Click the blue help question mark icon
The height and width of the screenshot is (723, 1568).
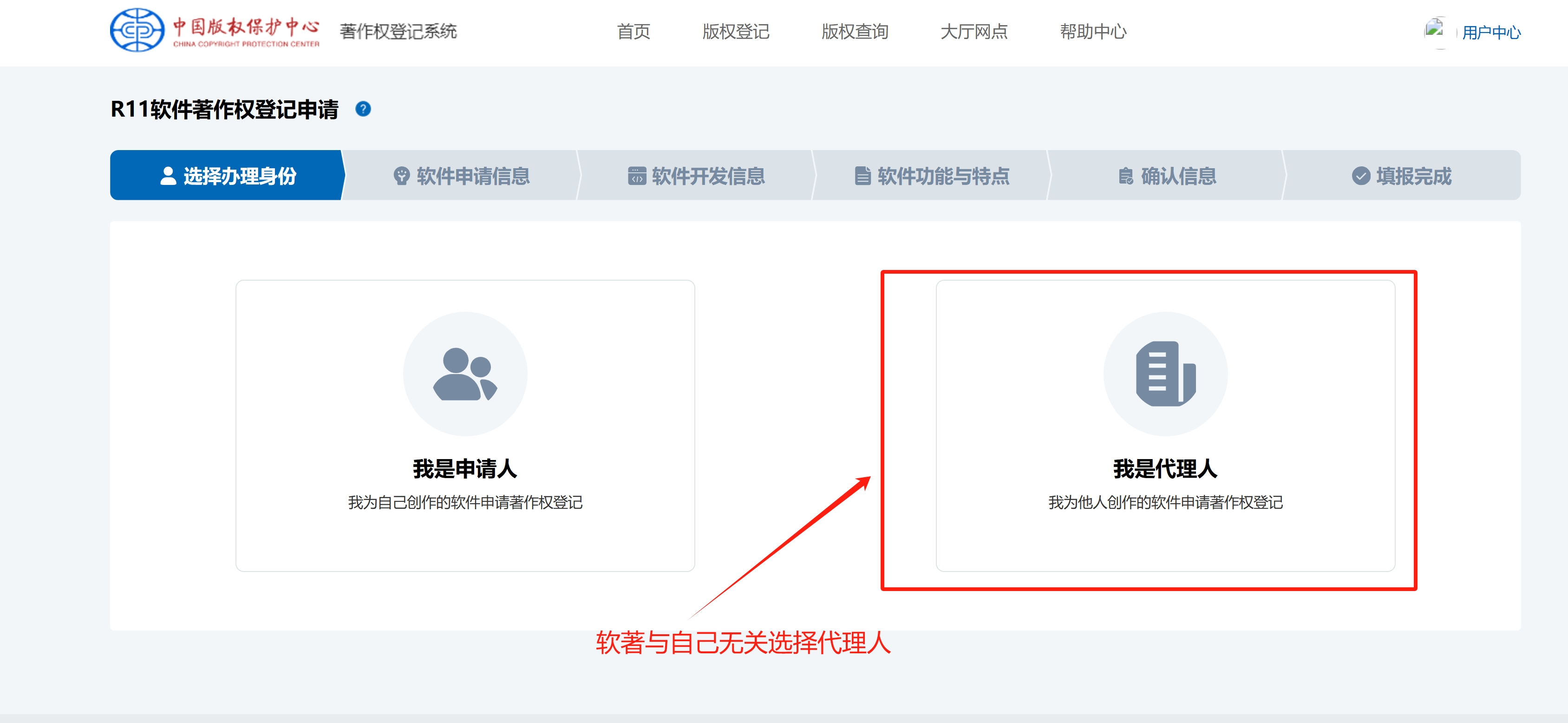[x=363, y=109]
